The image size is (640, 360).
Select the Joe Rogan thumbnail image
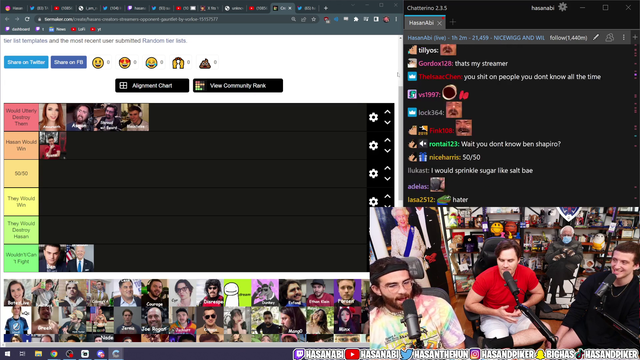154,320
